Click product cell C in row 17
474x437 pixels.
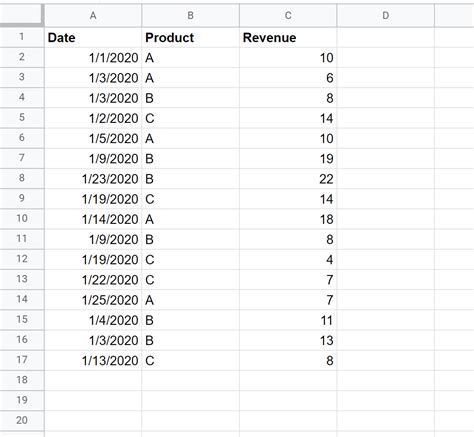point(190,360)
